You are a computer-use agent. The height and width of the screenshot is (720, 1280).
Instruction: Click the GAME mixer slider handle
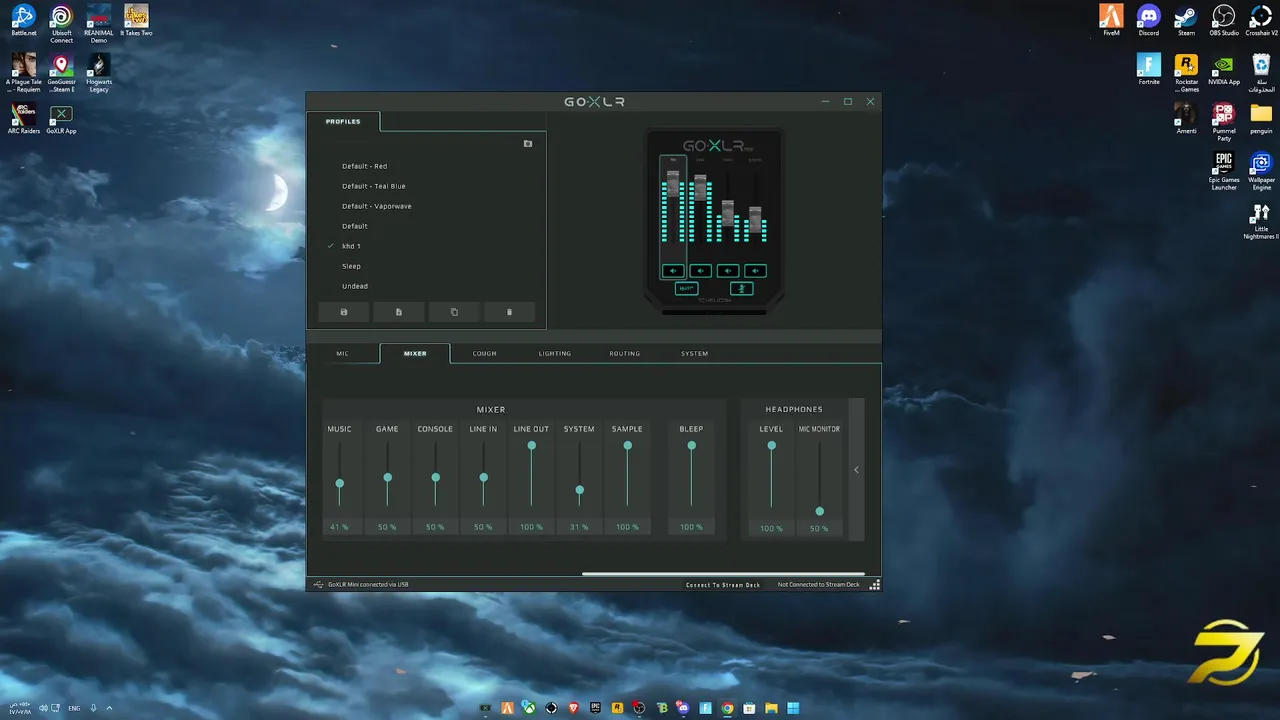pyautogui.click(x=388, y=477)
